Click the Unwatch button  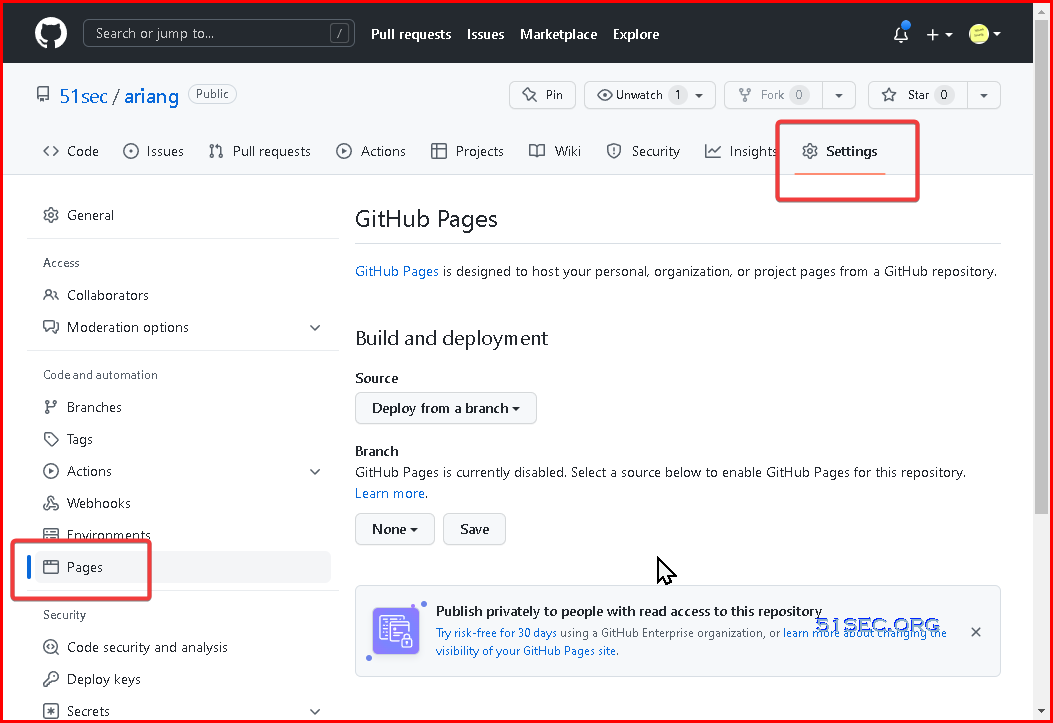click(641, 95)
